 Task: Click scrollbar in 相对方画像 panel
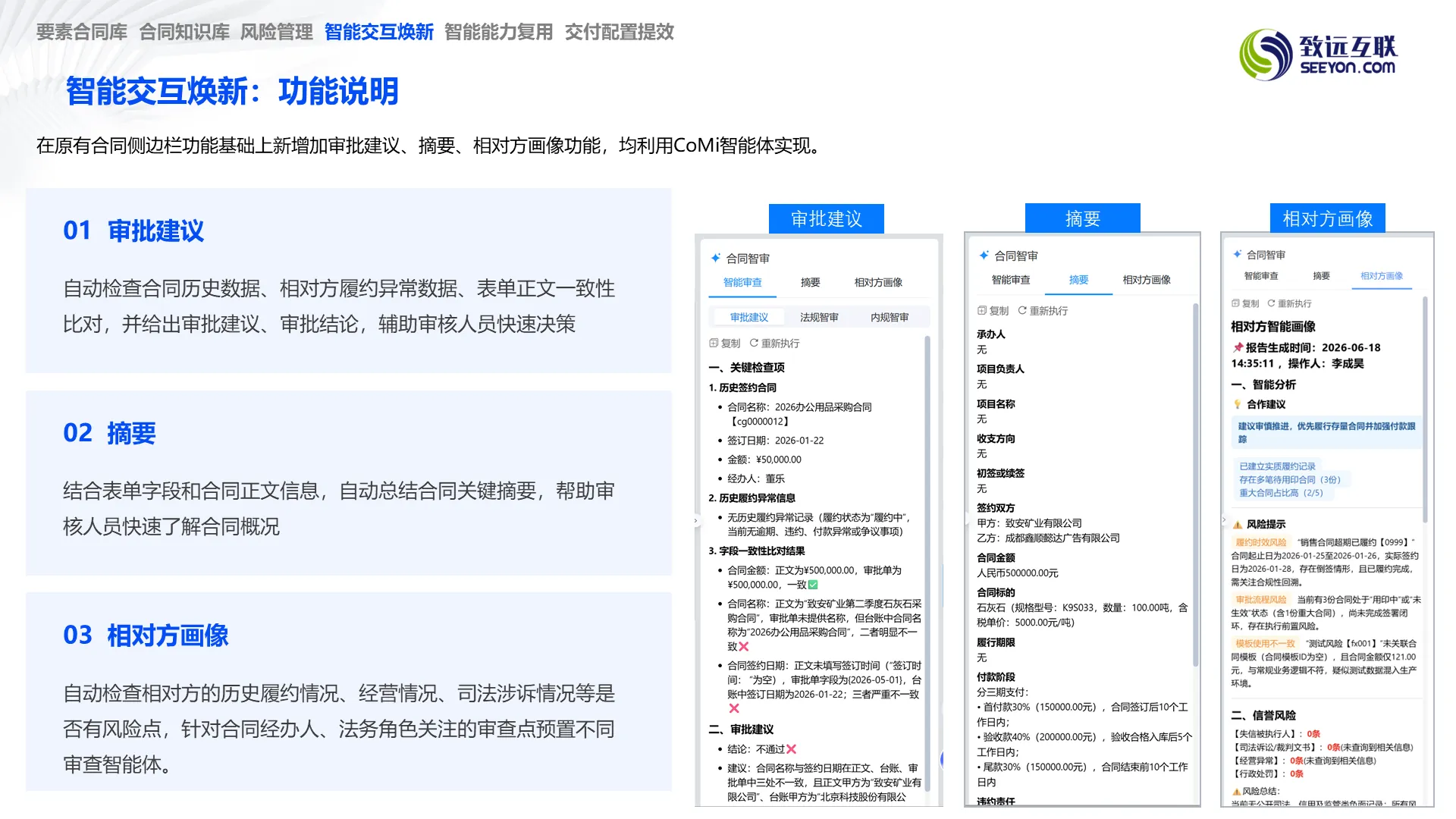click(1425, 409)
